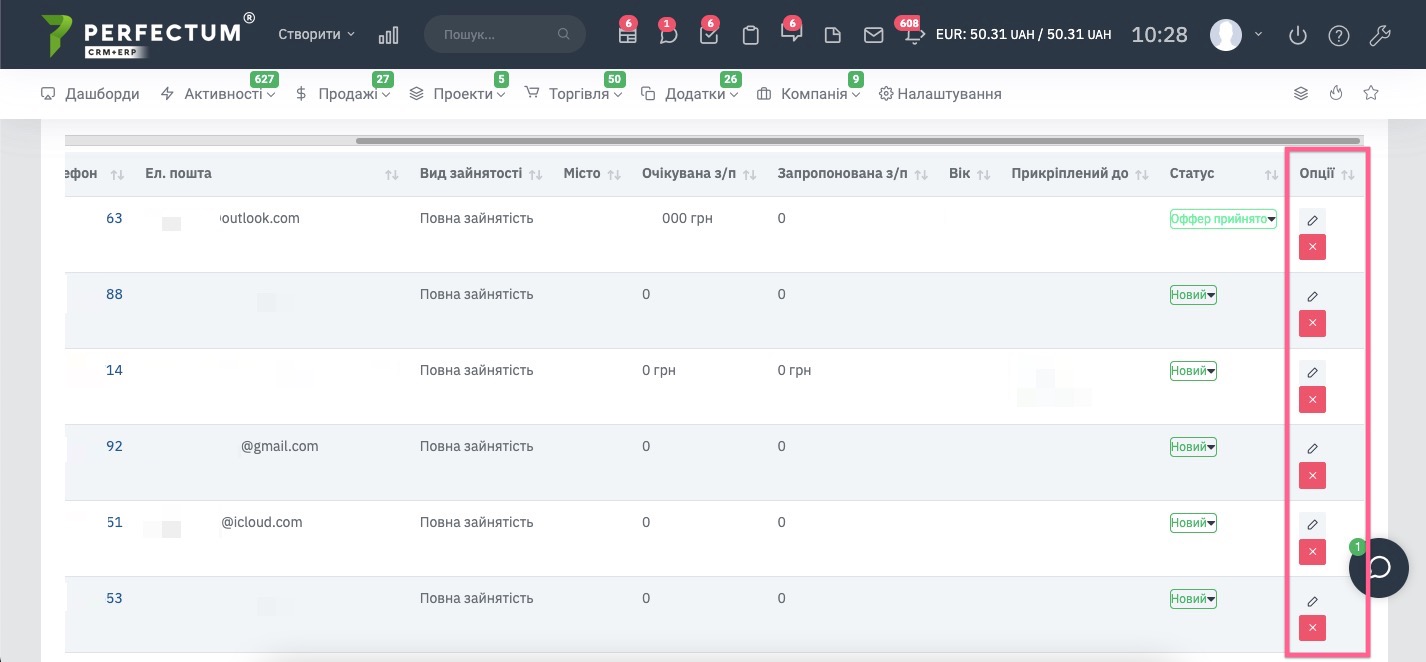
Task: Click the star favorites icon
Action: coord(1371,93)
